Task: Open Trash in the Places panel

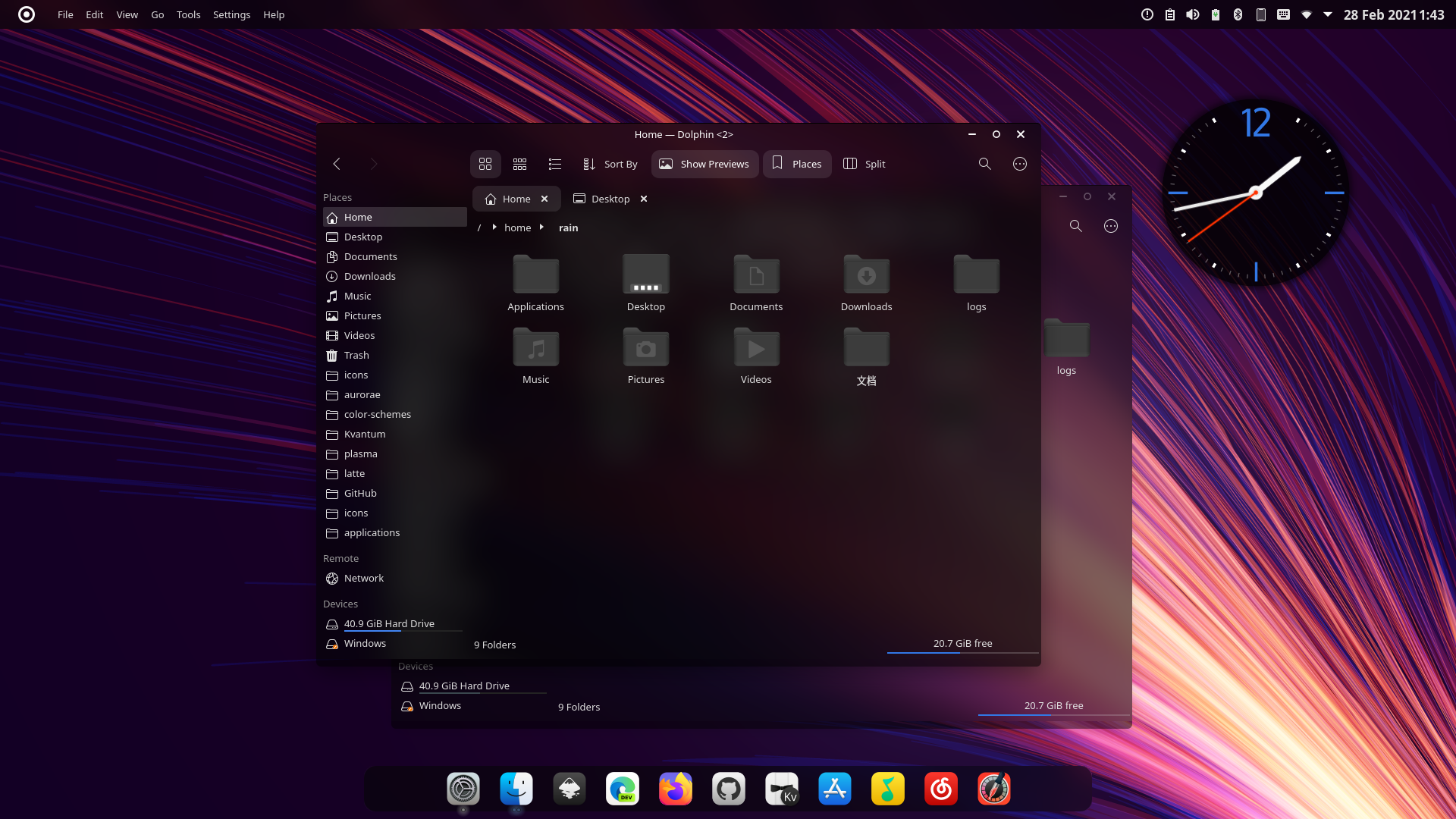Action: [356, 355]
